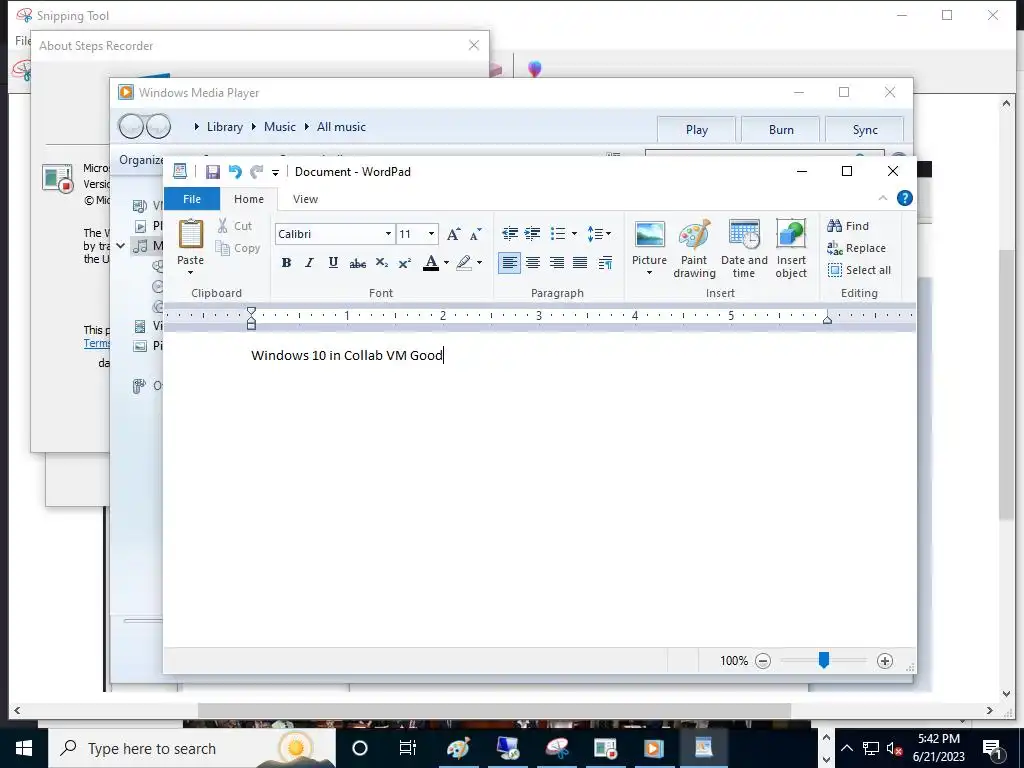Click Find in the Editing group

pos(848,226)
